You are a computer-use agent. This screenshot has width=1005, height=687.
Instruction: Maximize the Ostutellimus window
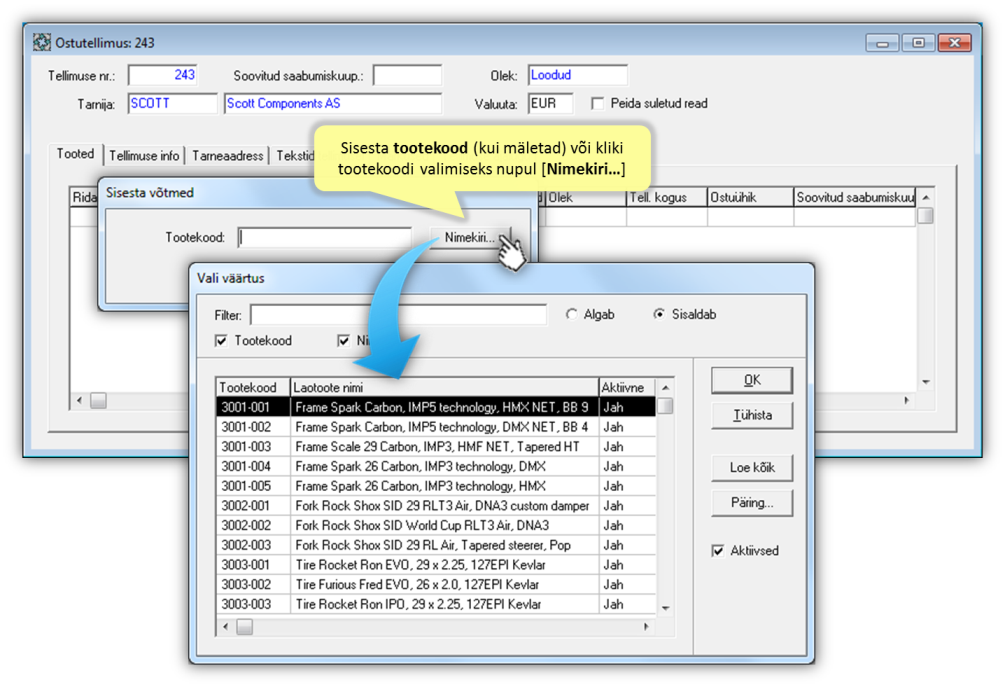coord(918,43)
